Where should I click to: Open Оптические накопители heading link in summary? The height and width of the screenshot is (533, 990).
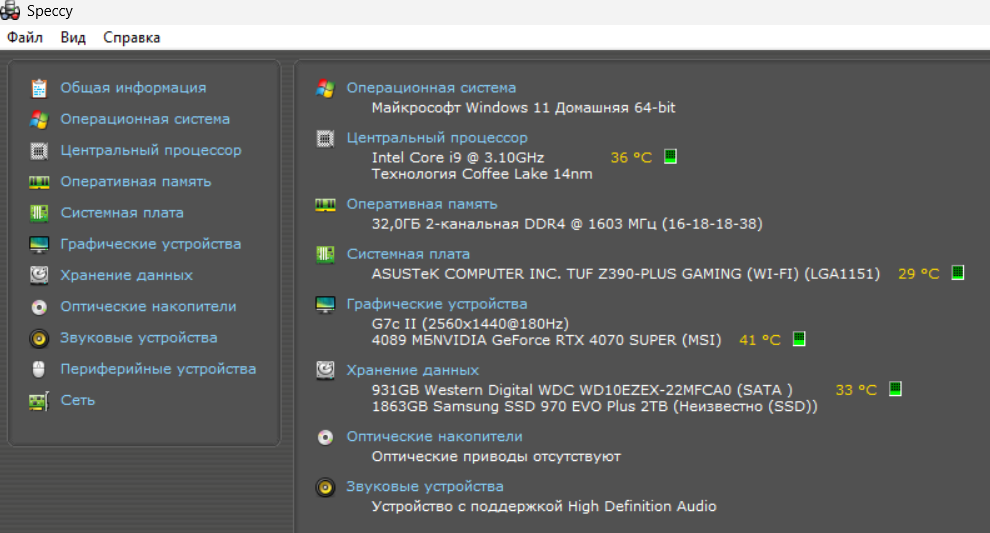click(434, 436)
